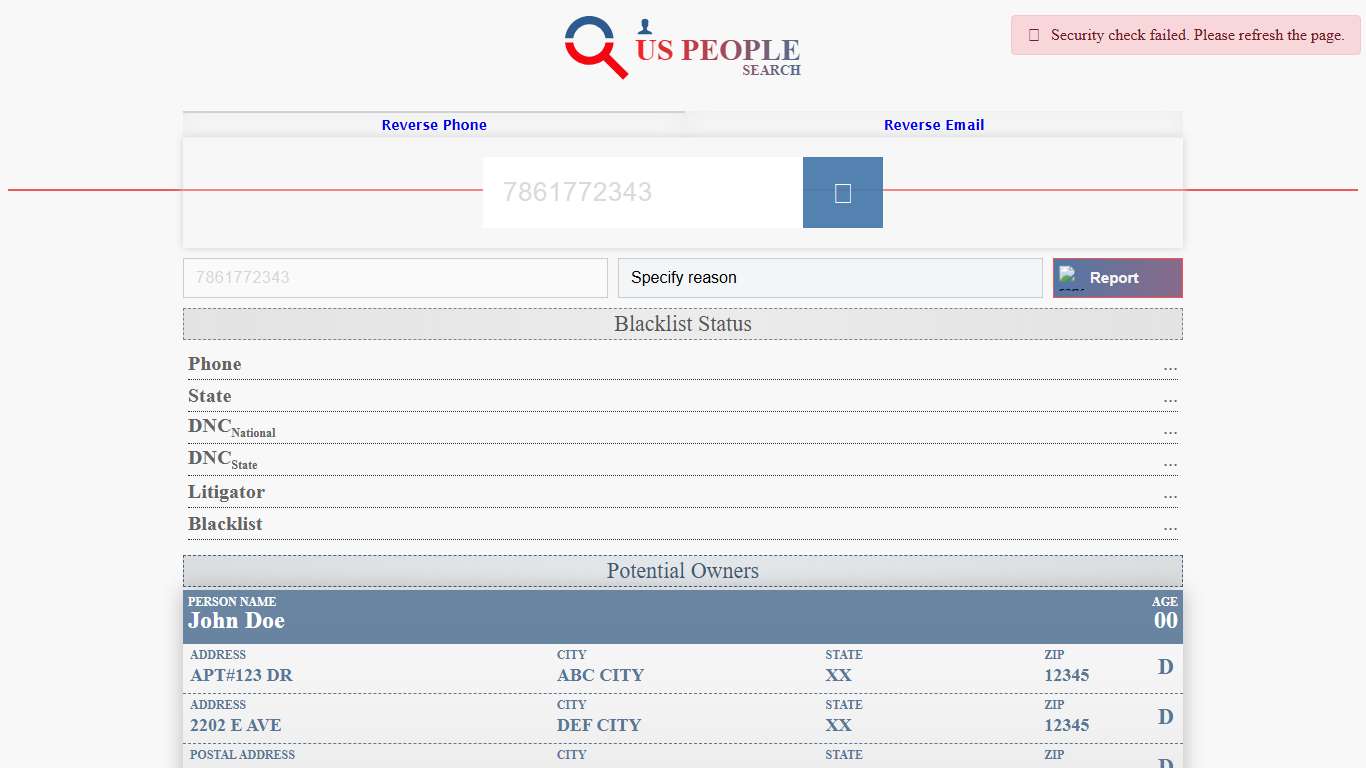Switch to the Reverse Email tab
The height and width of the screenshot is (768, 1366).
(933, 124)
